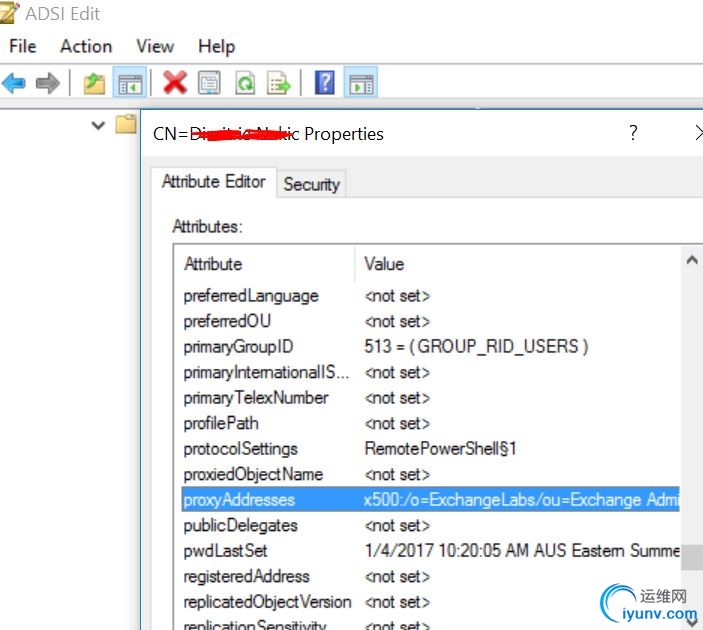
Task: Select the profilePath attribute row
Action: click(x=430, y=423)
